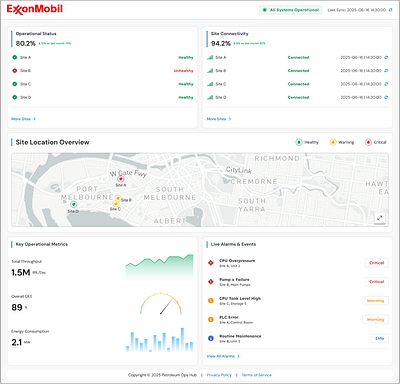Expand the map to fullscreen
This screenshot has height=384, width=400.
coord(379,218)
